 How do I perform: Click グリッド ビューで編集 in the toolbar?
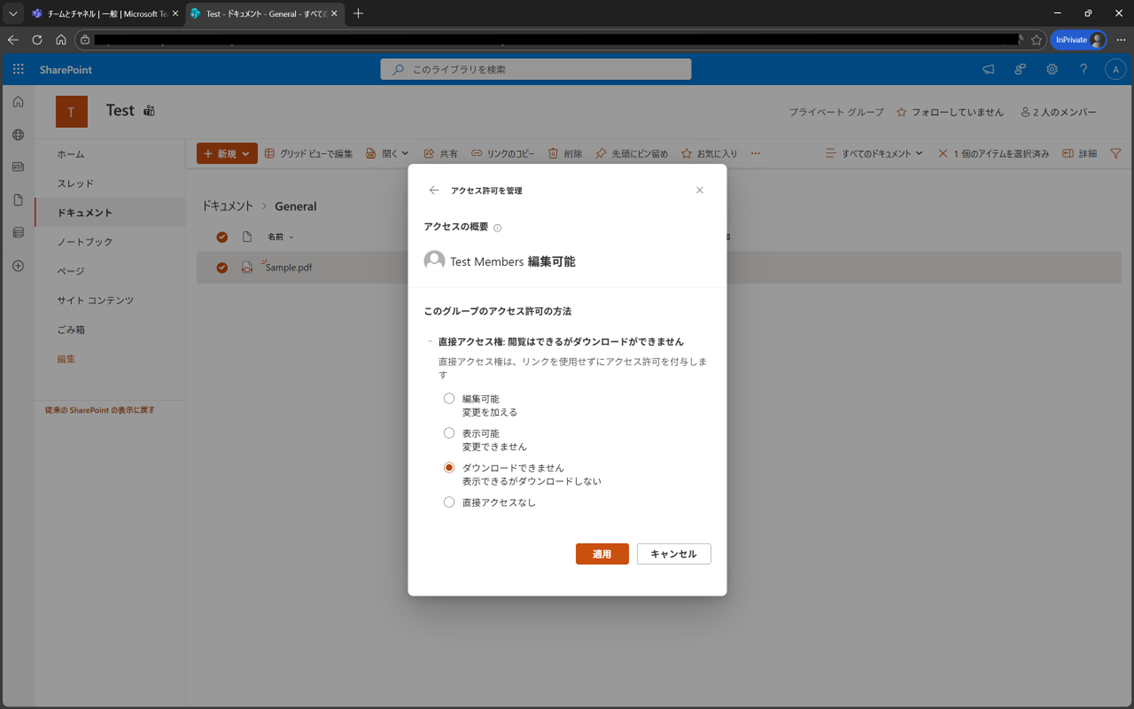point(308,153)
